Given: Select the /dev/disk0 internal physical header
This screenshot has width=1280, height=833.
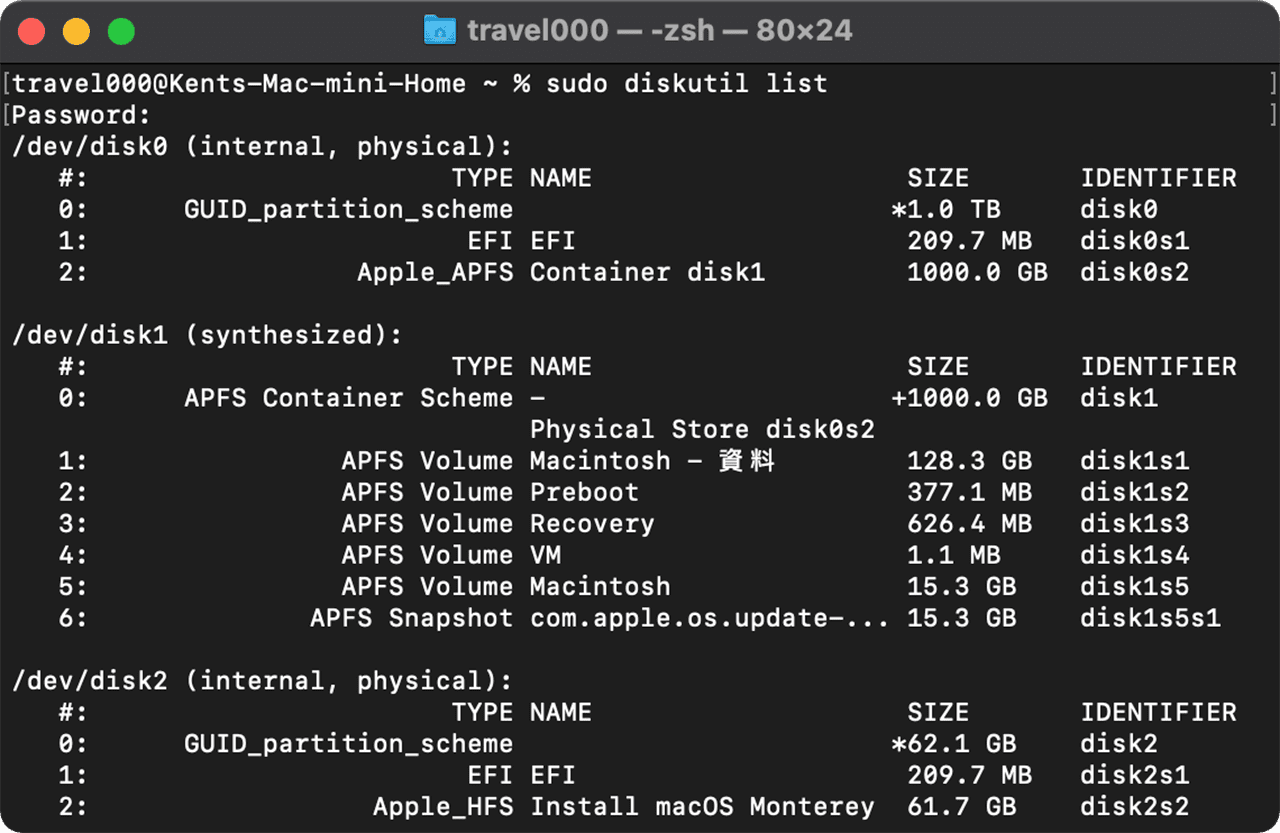Looking at the screenshot, I should 262,145.
